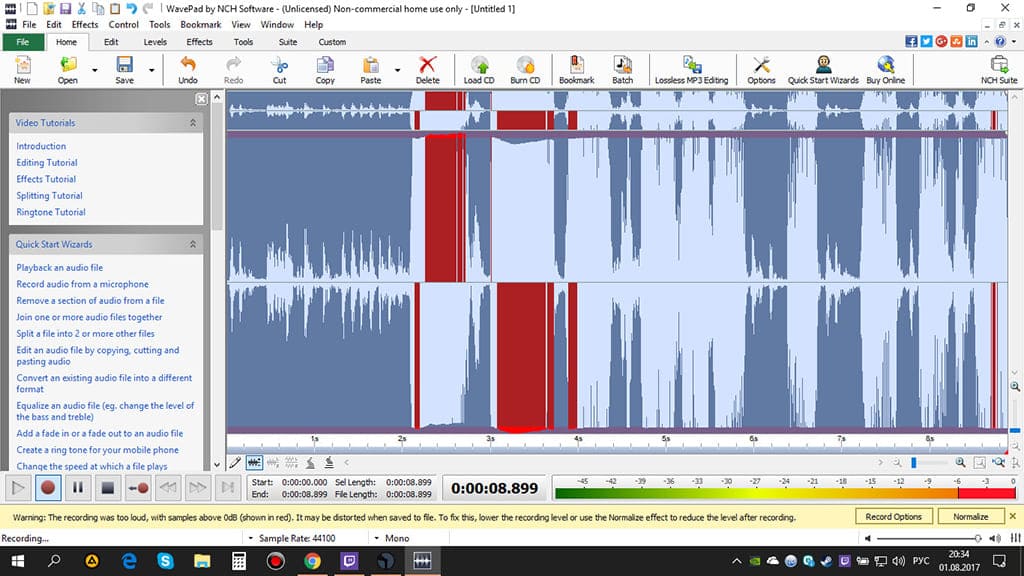Screen dimensions: 1024x576
Task: Click the Open file toolbar icon
Action: click(67, 70)
